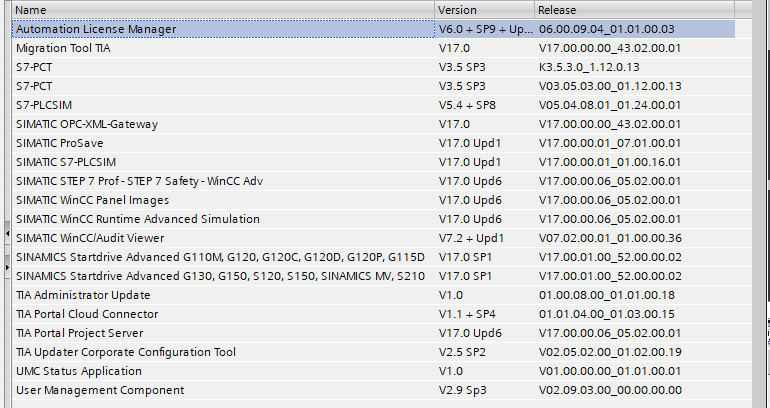
Task: Select S7-PCT name in the K3.5.3.0 release row
Action: click(34, 67)
